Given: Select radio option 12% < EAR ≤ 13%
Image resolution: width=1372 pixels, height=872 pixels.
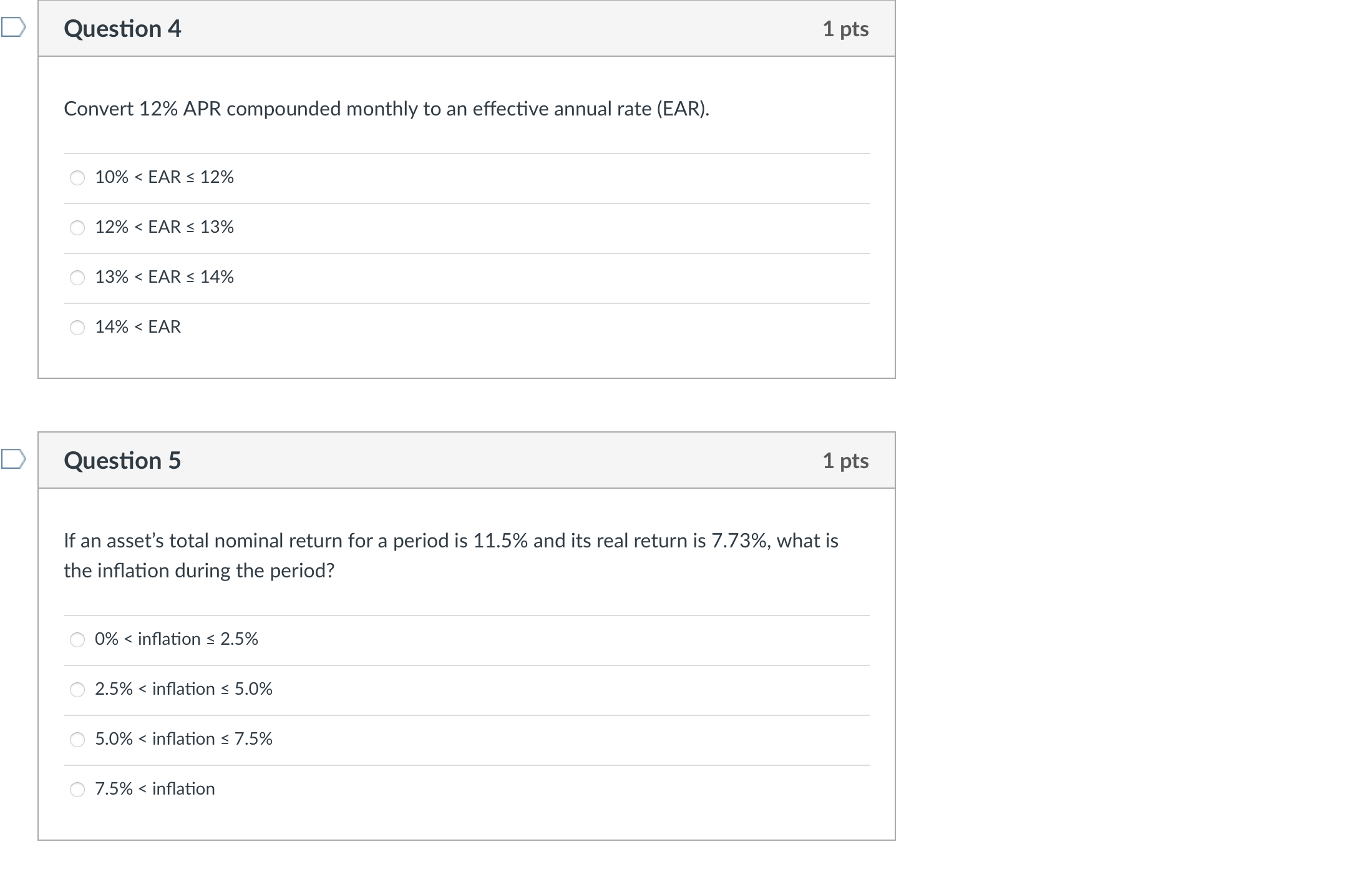Looking at the screenshot, I should pyautogui.click(x=77, y=228).
